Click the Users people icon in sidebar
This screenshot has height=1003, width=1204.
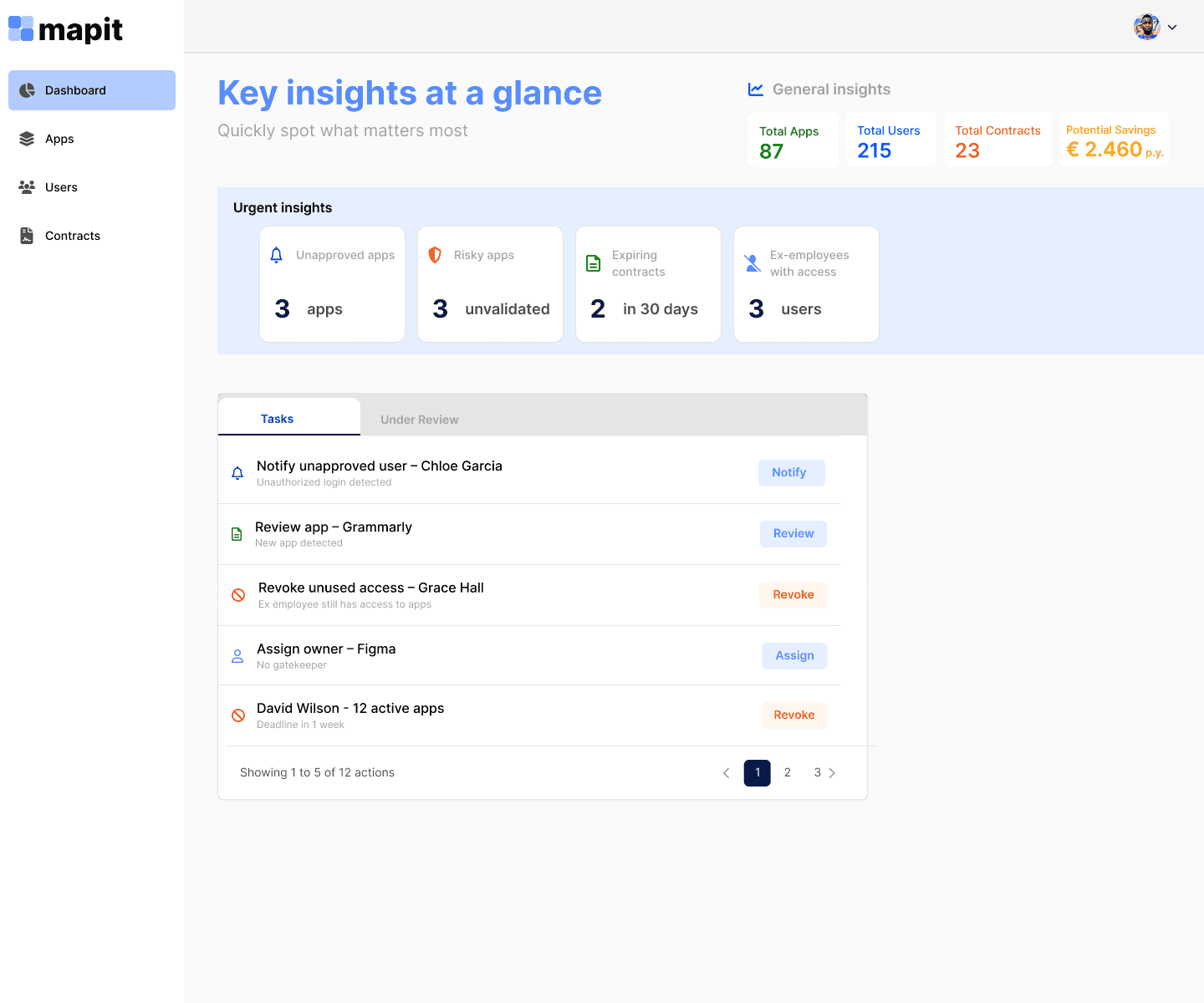(26, 186)
